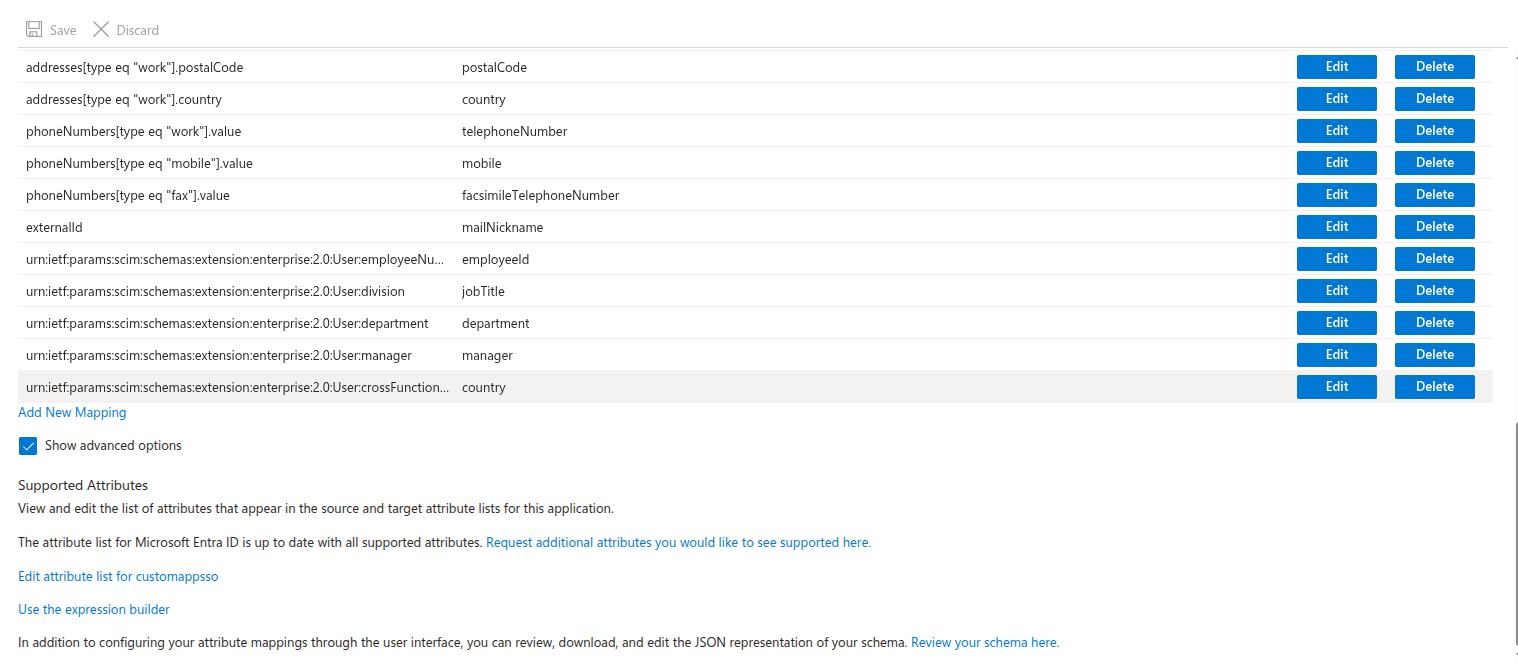Image resolution: width=1518 pixels, height=664 pixels.
Task: Click facsimileTelephoneNumber source attribute cell
Action: (541, 196)
